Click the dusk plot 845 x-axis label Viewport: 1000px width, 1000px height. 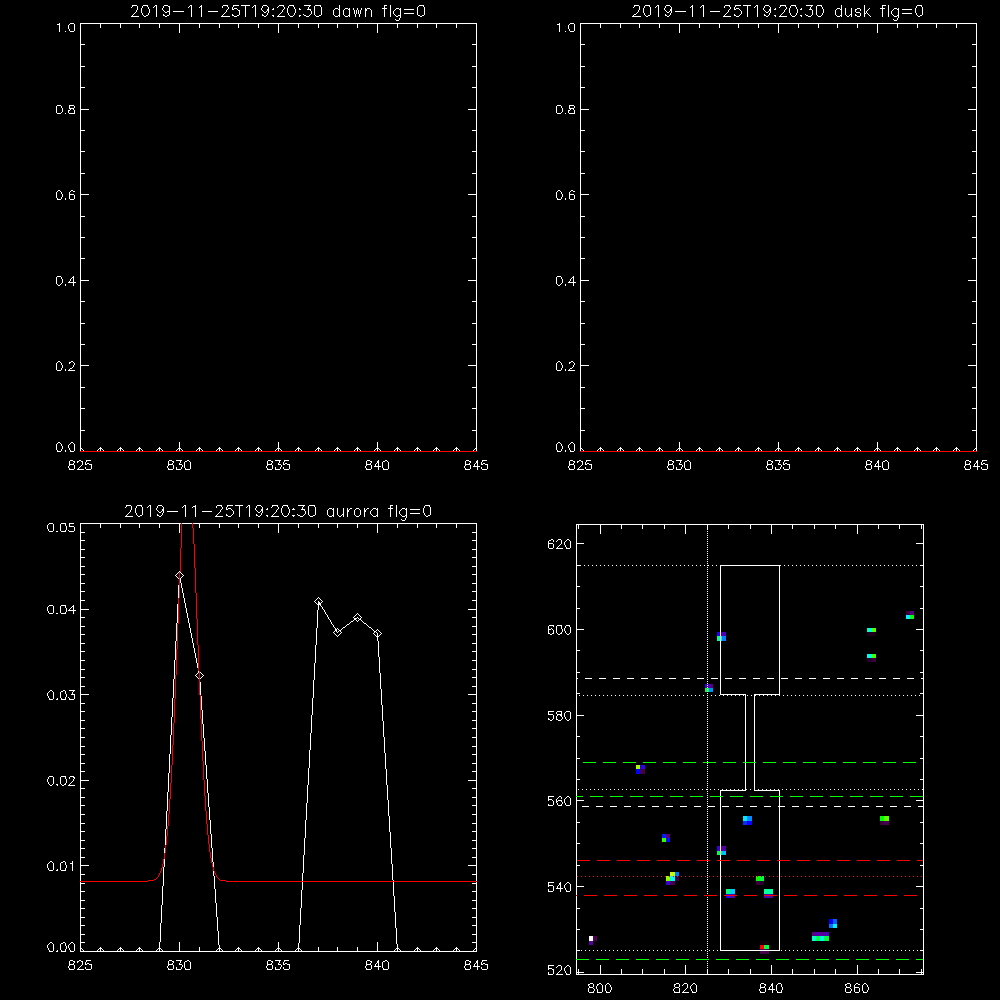pyautogui.click(x=976, y=466)
